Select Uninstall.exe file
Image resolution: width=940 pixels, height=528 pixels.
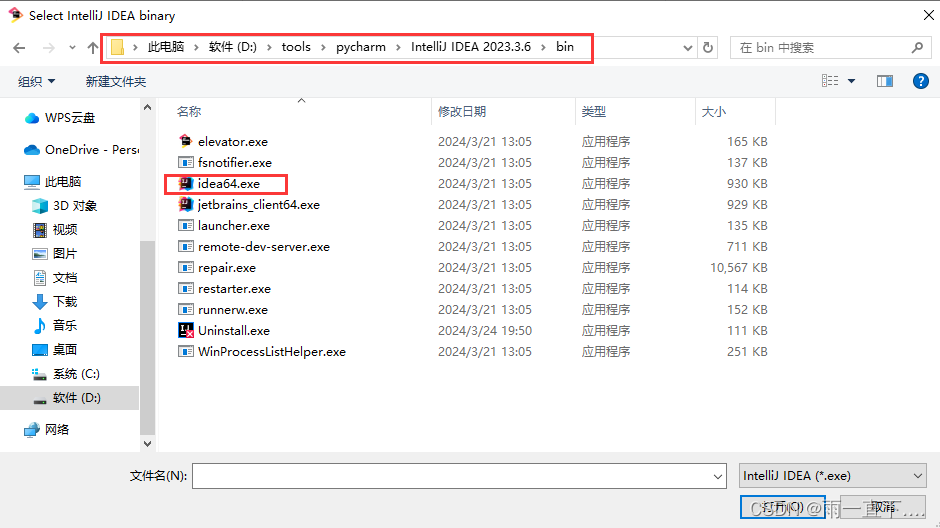234,331
